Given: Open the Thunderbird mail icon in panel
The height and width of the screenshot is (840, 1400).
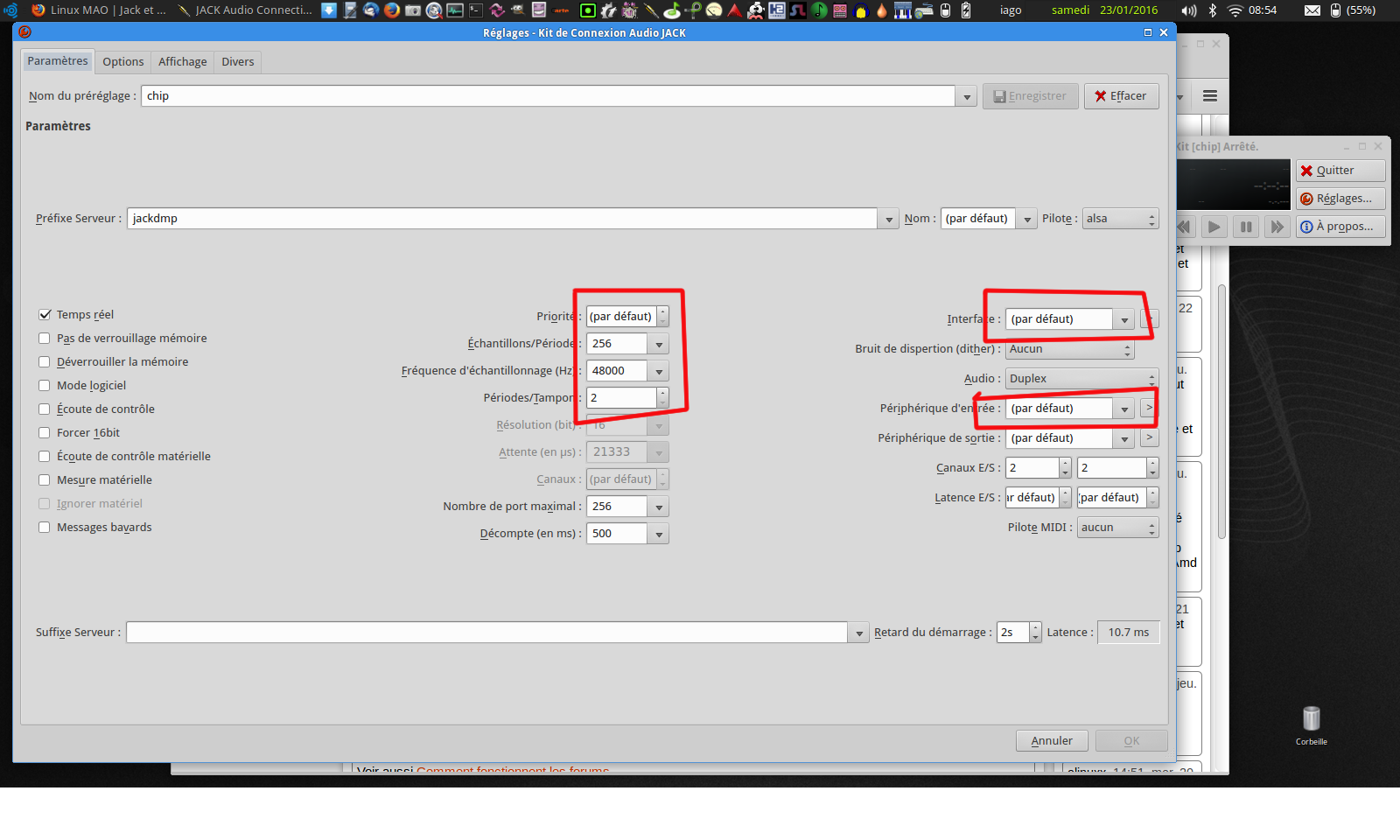Looking at the screenshot, I should (371, 10).
